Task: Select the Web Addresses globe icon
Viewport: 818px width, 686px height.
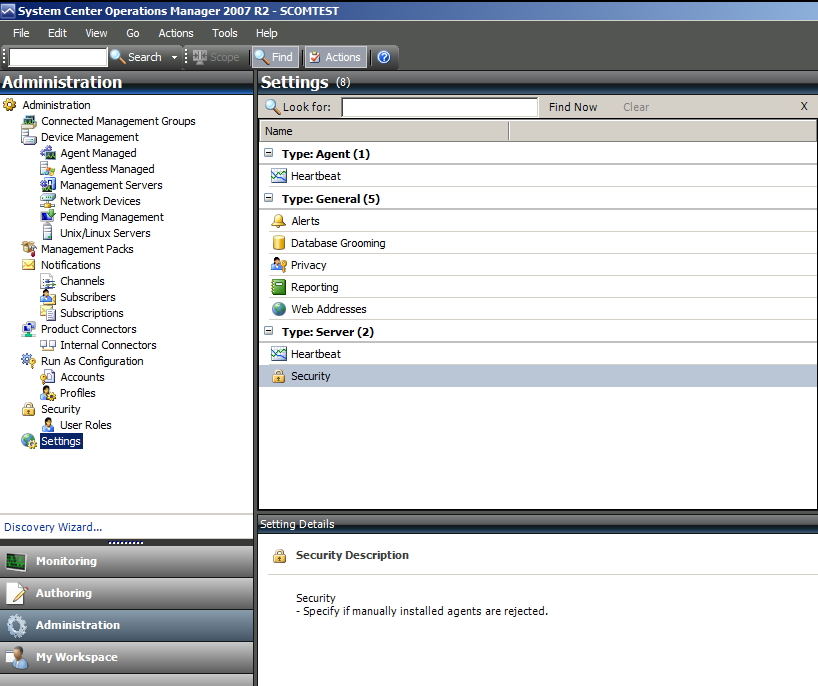Action: 279,309
